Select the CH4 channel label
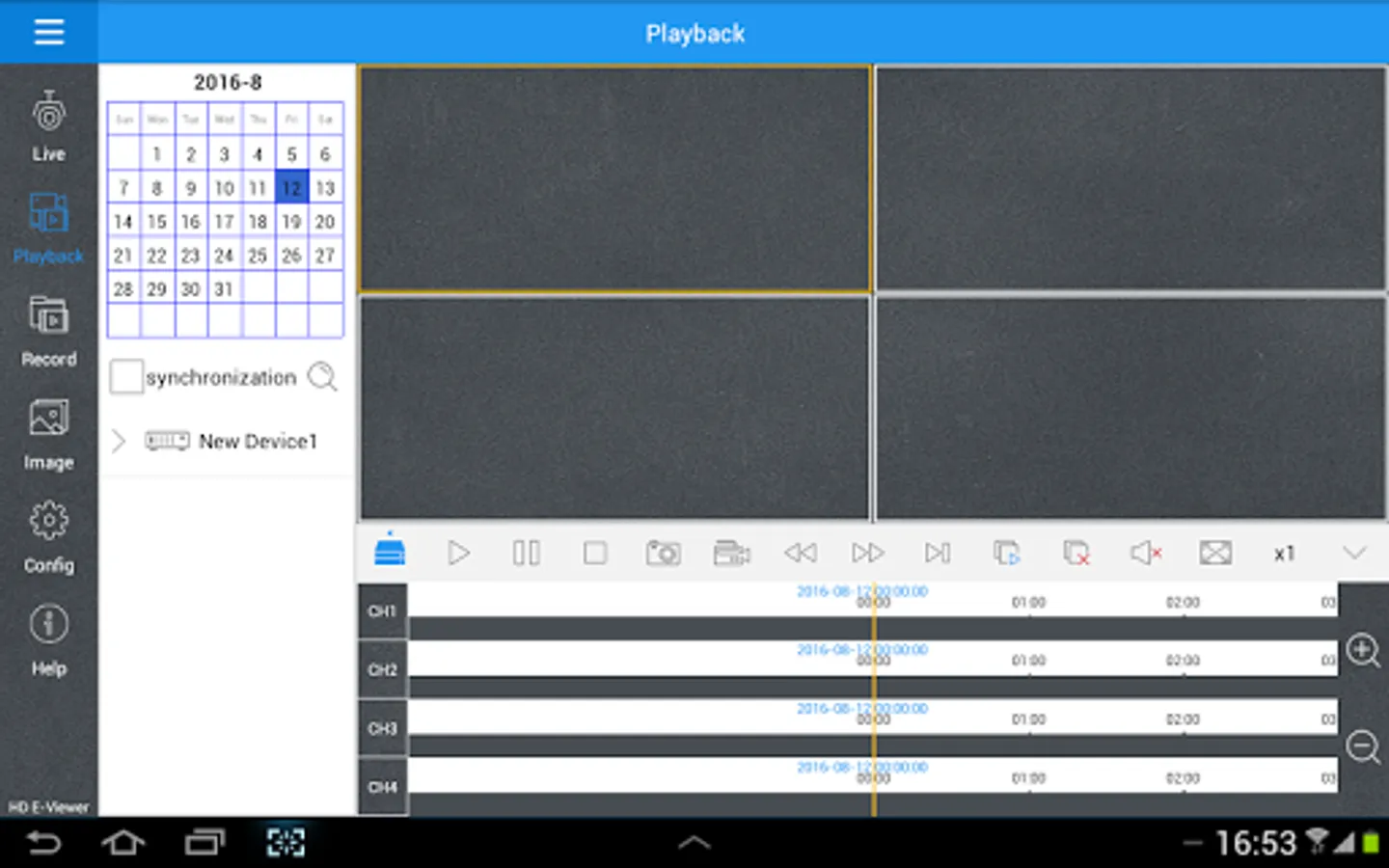Screen dimensions: 1389x868 coord(383,787)
